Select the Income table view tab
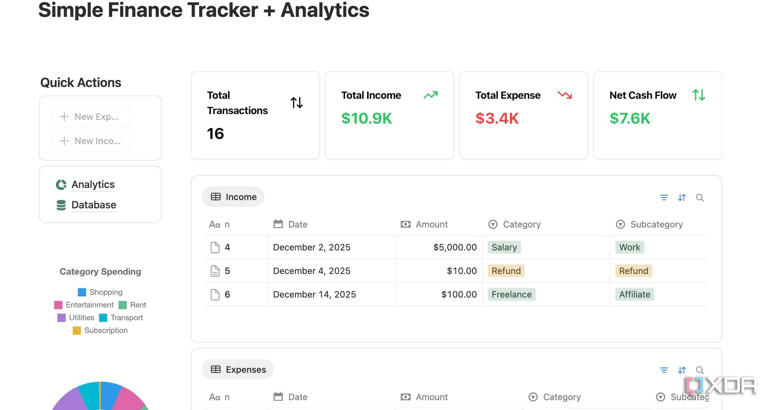Viewport: 768px width, 410px height. [233, 197]
